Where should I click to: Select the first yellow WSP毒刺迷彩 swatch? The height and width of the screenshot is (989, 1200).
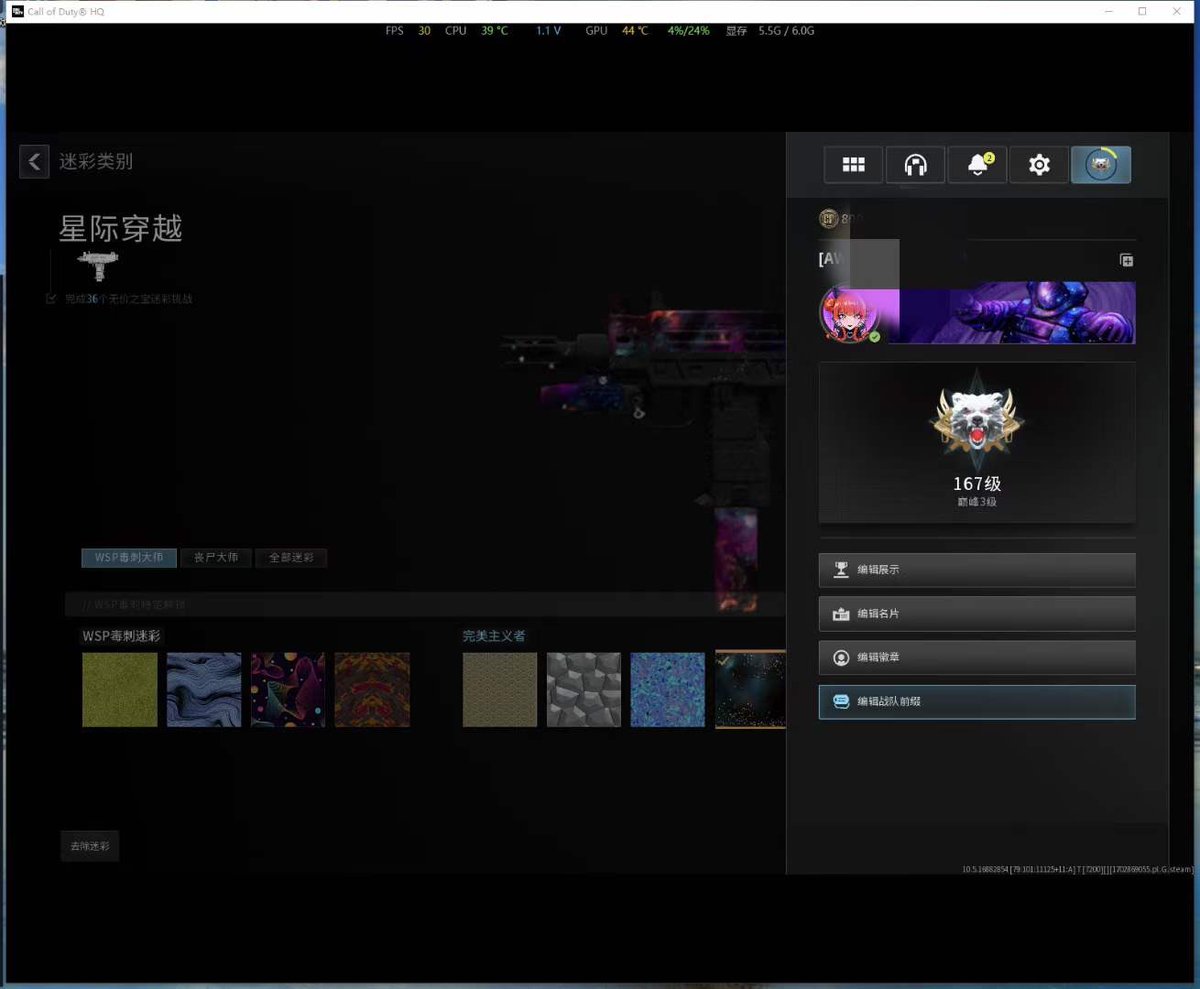(119, 689)
